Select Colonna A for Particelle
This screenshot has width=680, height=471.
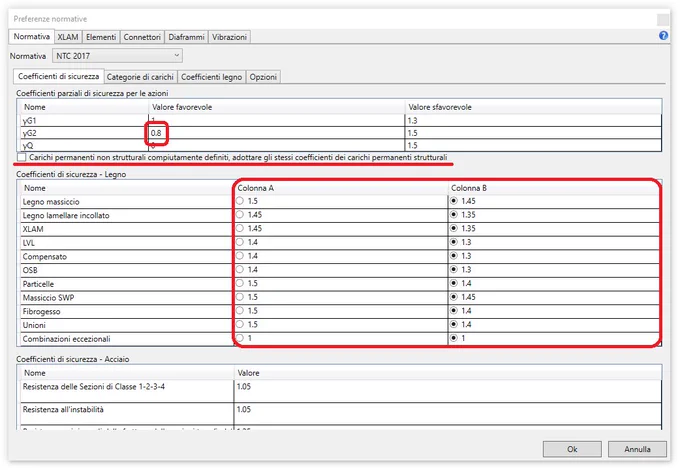coord(240,283)
